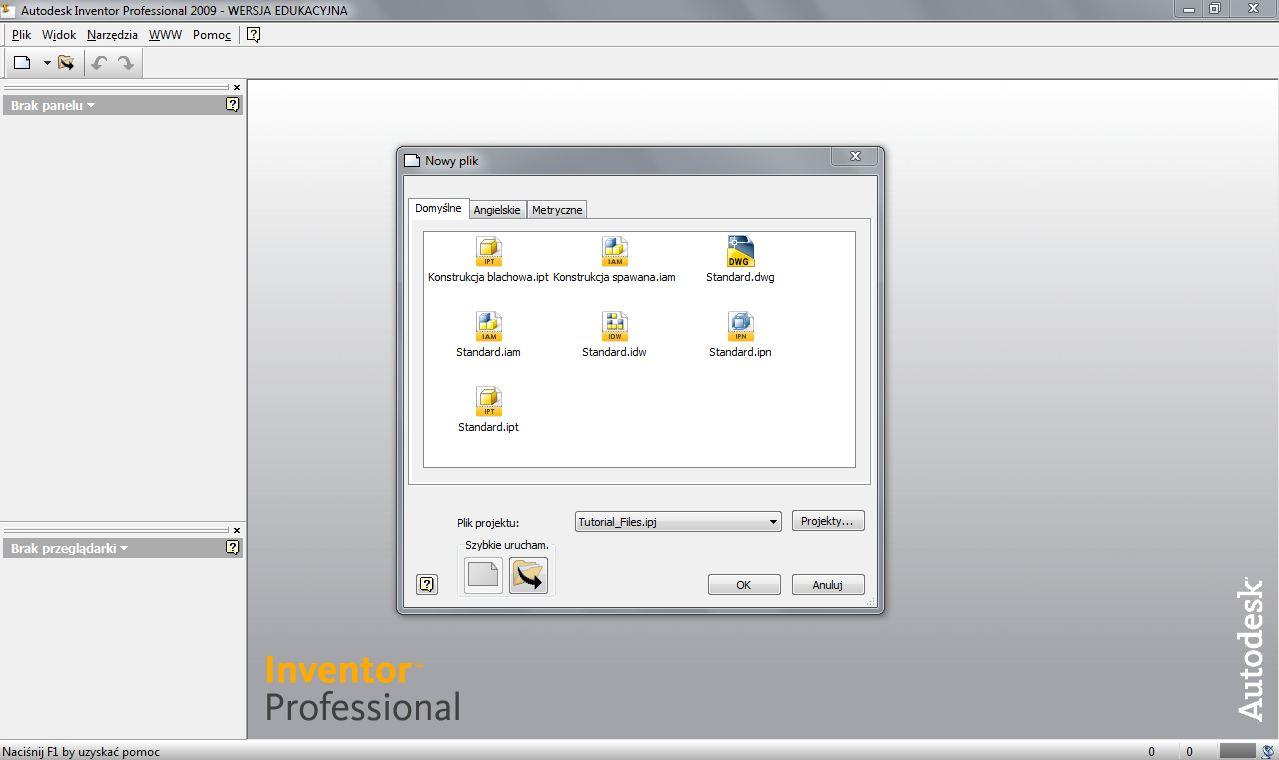Click the help icon in the menu bar
Viewport: 1279px width, 760px height.
[x=253, y=34]
